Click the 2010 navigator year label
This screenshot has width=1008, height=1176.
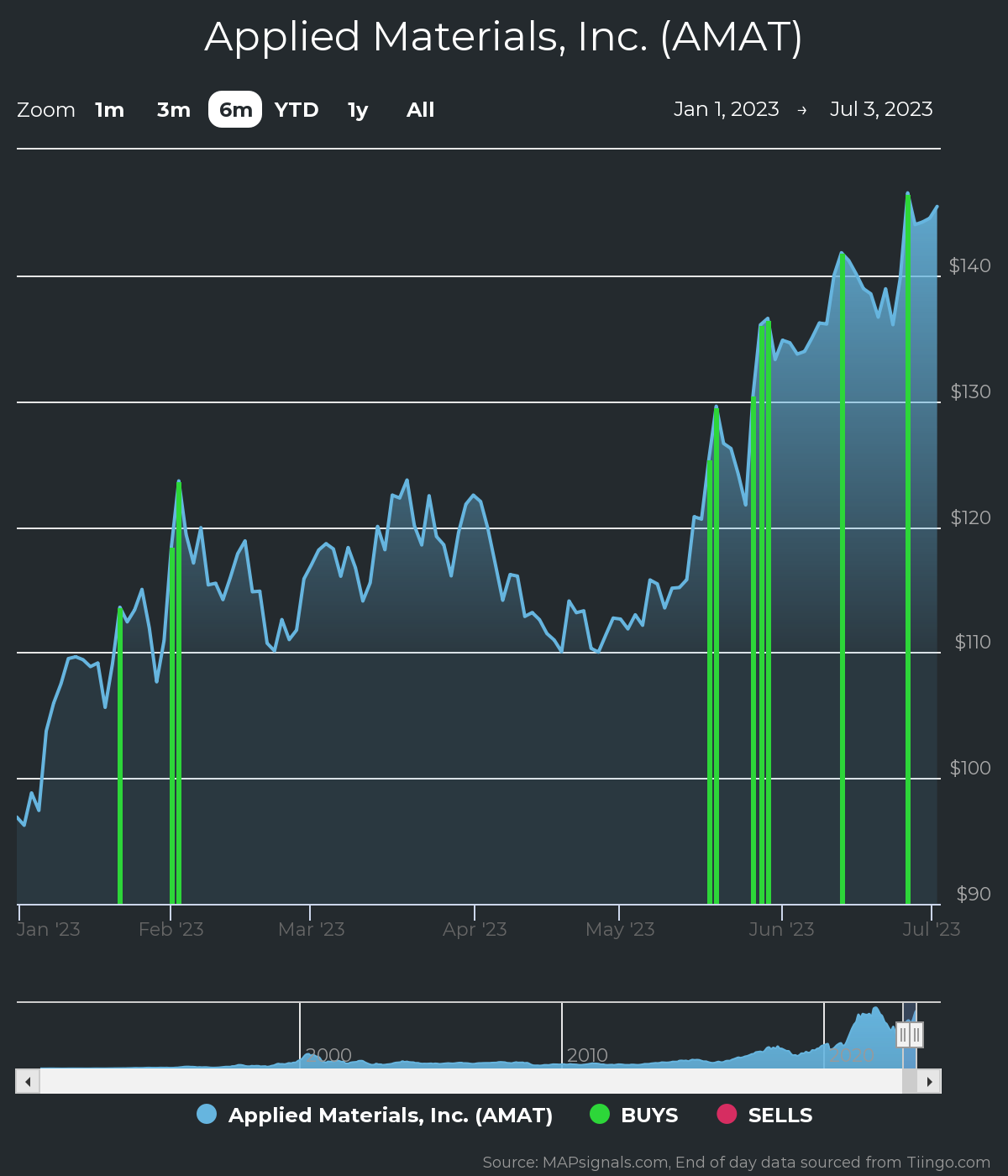(587, 1055)
